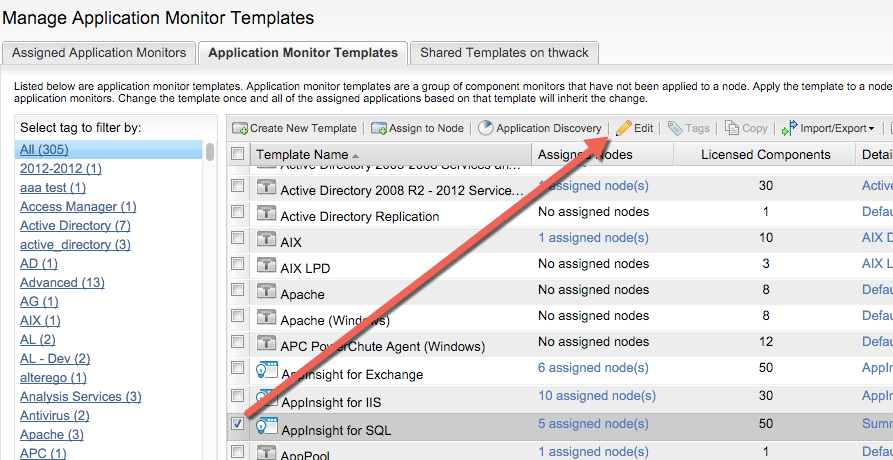This screenshot has height=460, width=893.
Task: Open 1 assigned node(s) for AppPool
Action: coord(593,452)
